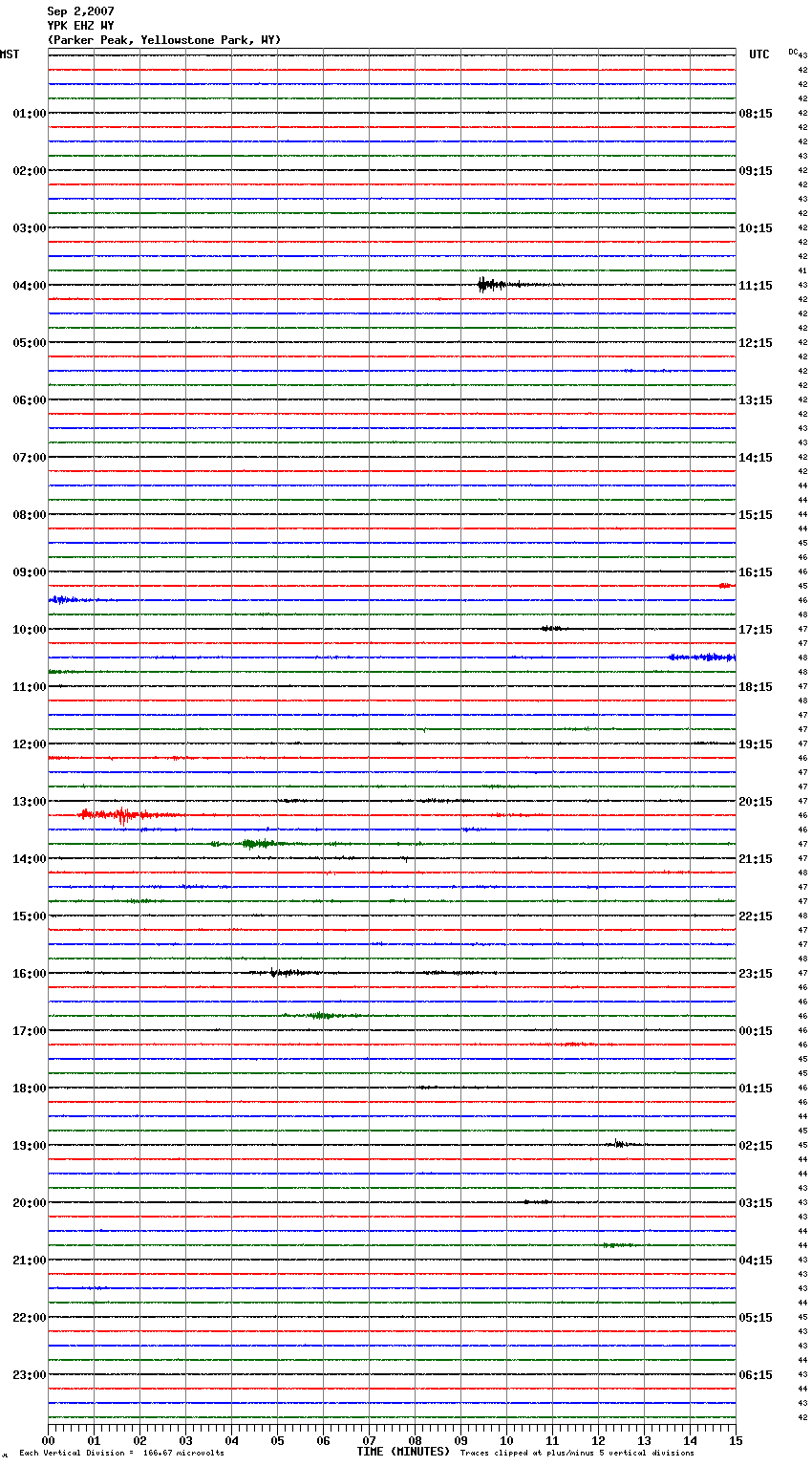
Task: Click the UTC time label "00:15"
Action: point(756,1031)
